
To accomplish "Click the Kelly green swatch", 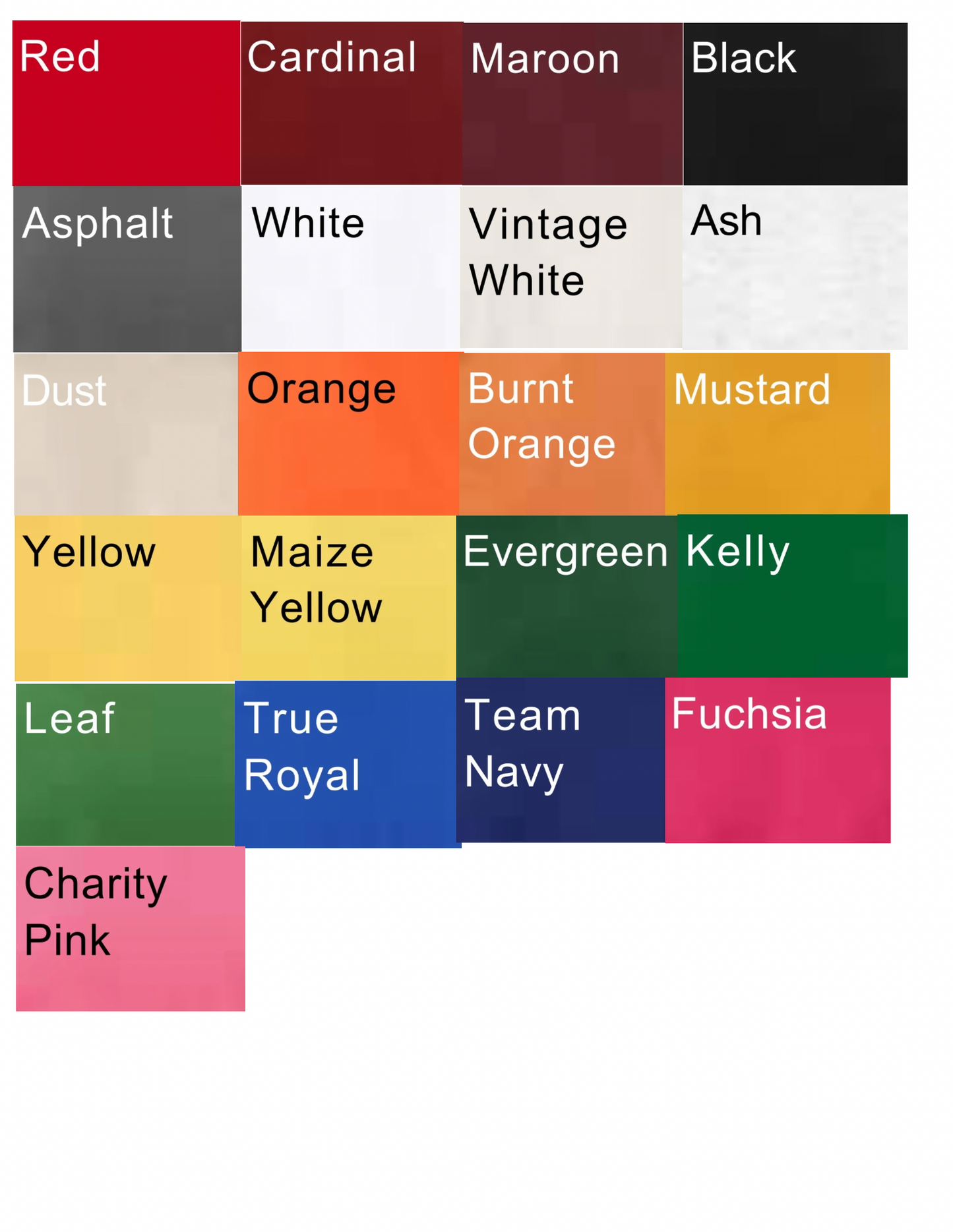I will click(x=793, y=596).
